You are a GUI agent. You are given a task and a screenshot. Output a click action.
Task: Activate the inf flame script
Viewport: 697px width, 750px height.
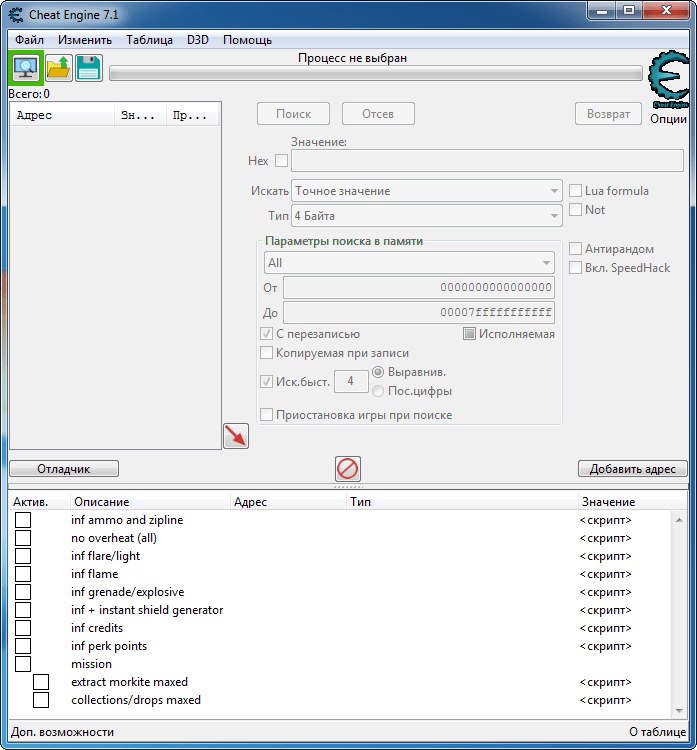(x=23, y=574)
